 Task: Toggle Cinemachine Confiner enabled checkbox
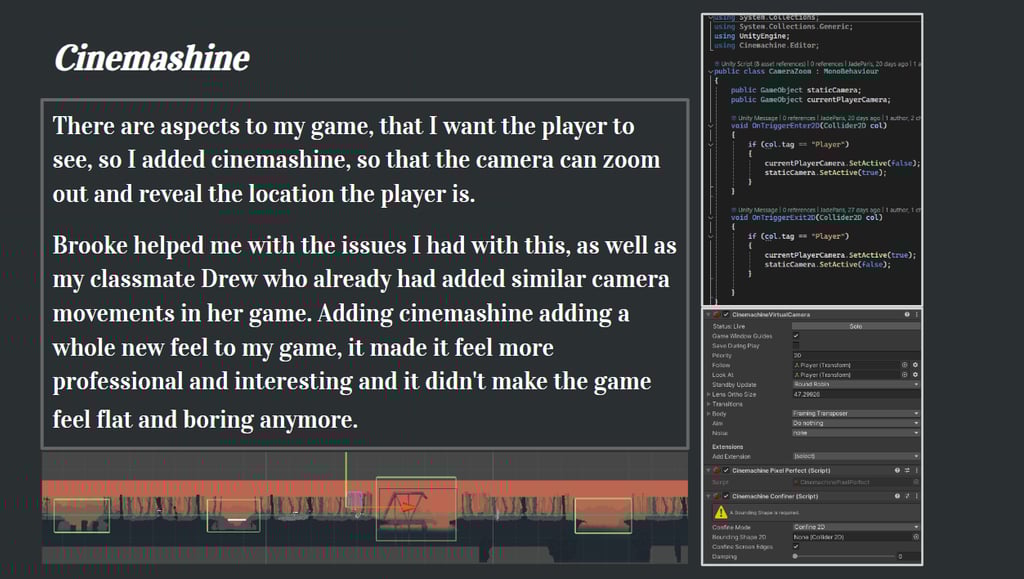726,496
